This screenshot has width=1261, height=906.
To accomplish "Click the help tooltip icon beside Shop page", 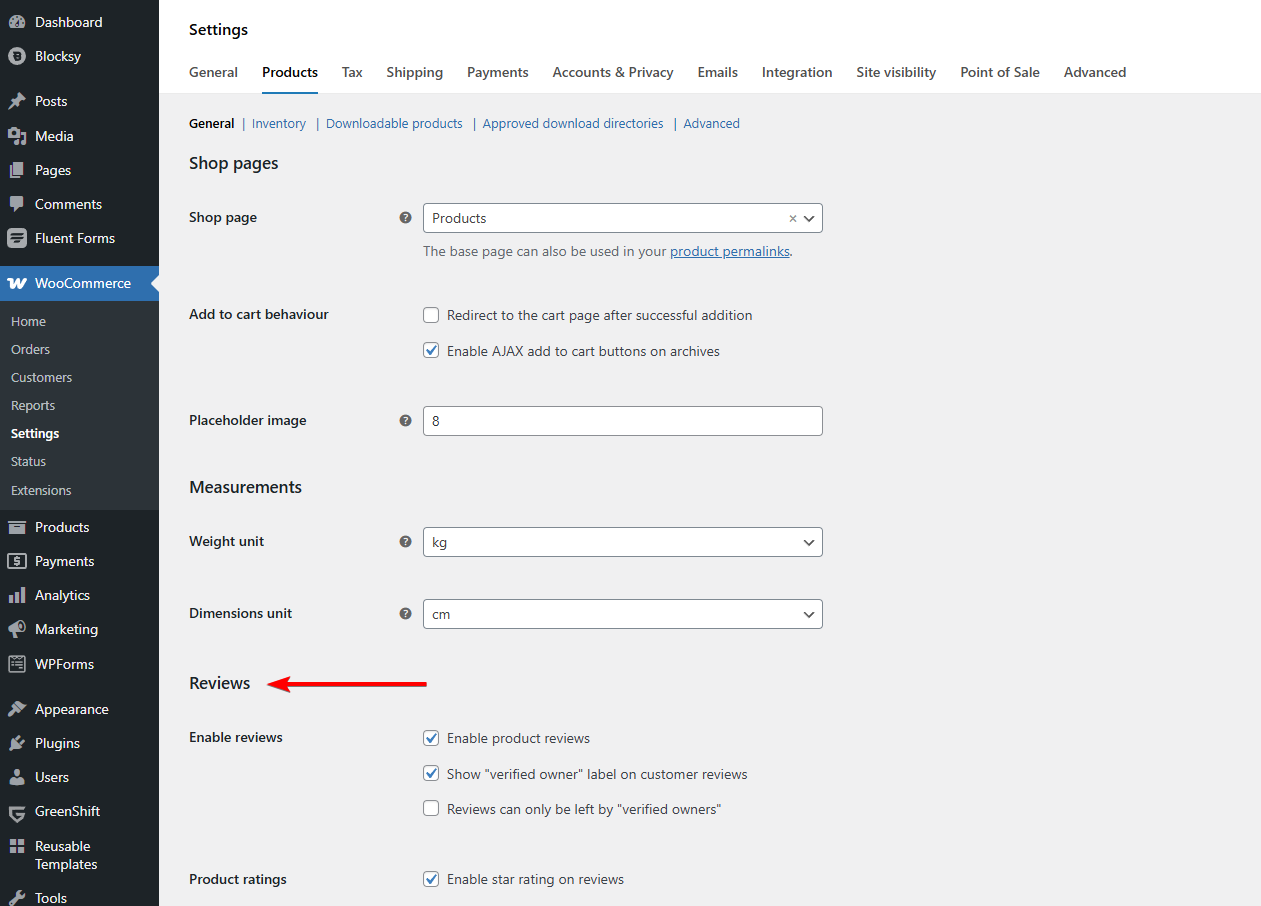I will click(405, 217).
